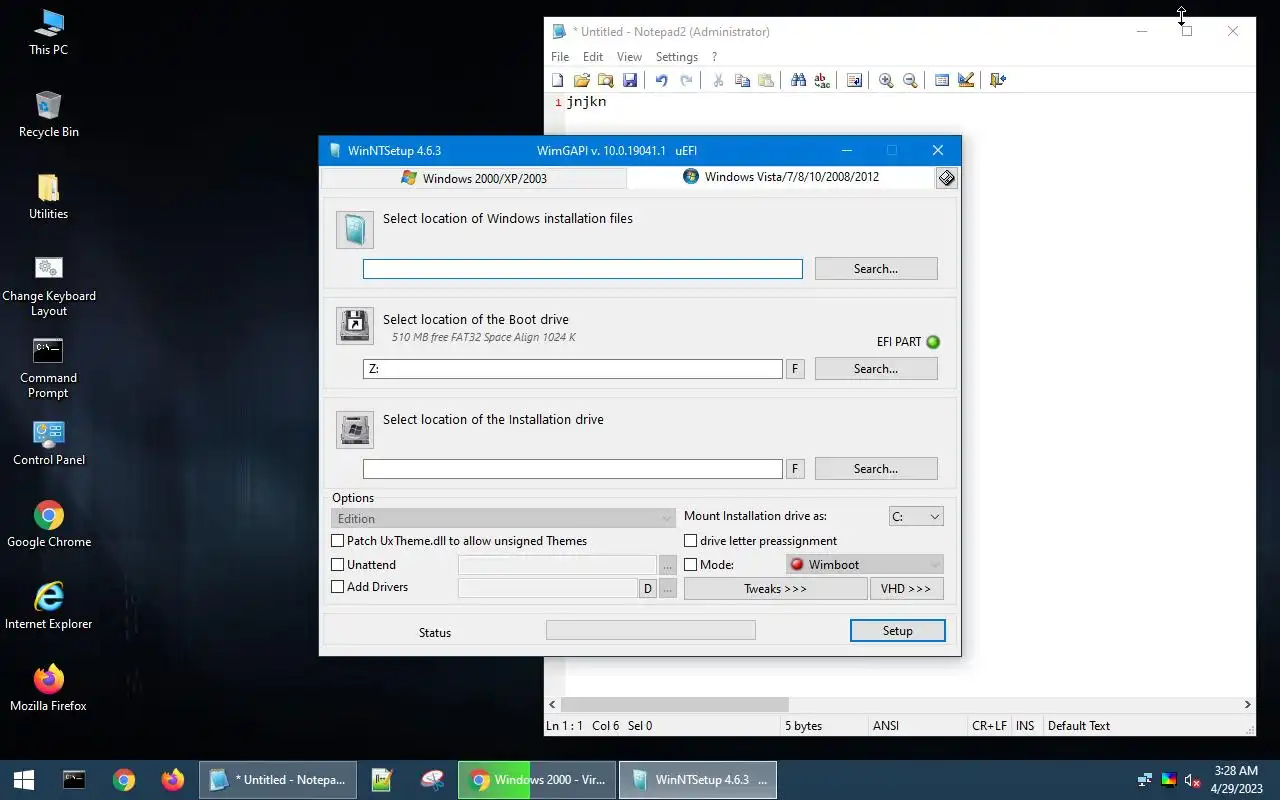The width and height of the screenshot is (1280, 800).
Task: Click Cut scissors icon in Notepad2
Action: (x=718, y=80)
